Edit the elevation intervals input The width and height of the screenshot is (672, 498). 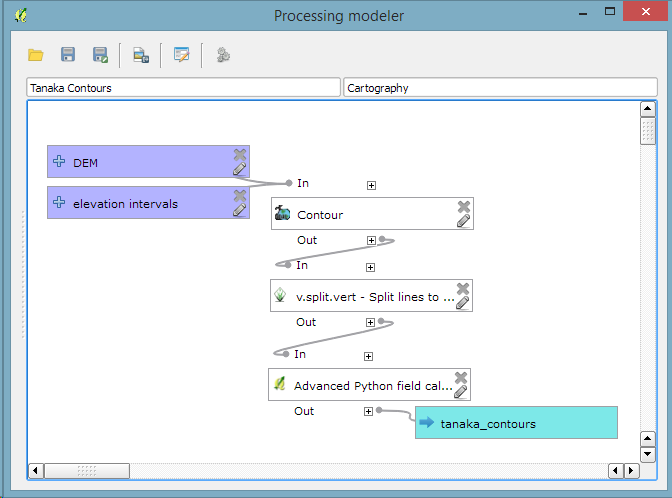pyautogui.click(x=240, y=210)
